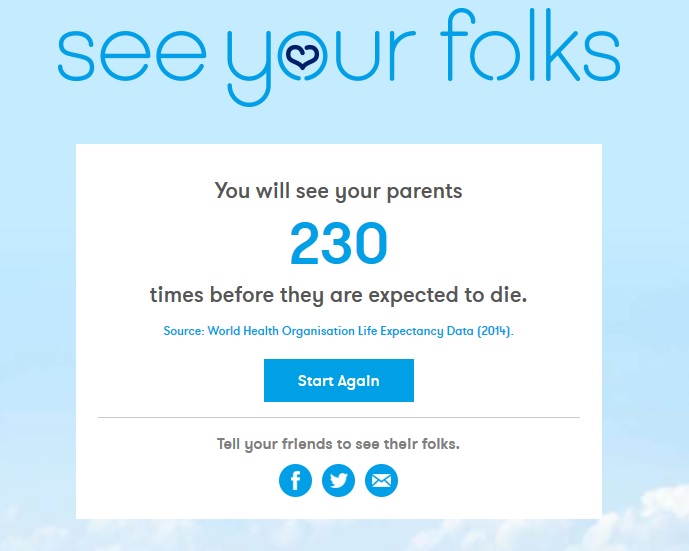Click the "You will see your parents" heading
This screenshot has height=551, width=689.
[338, 191]
